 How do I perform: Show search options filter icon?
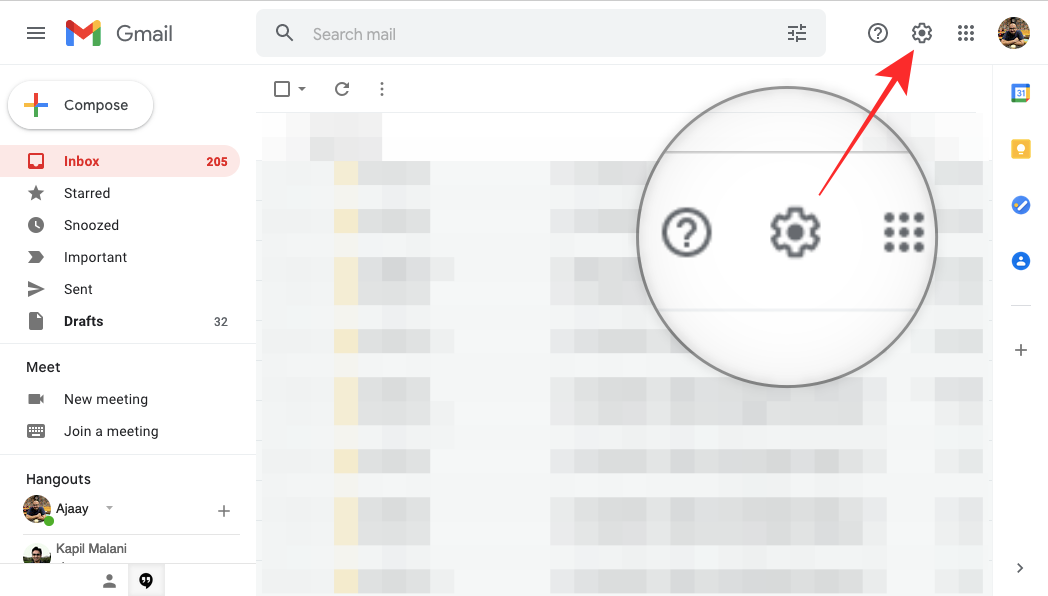pos(797,33)
